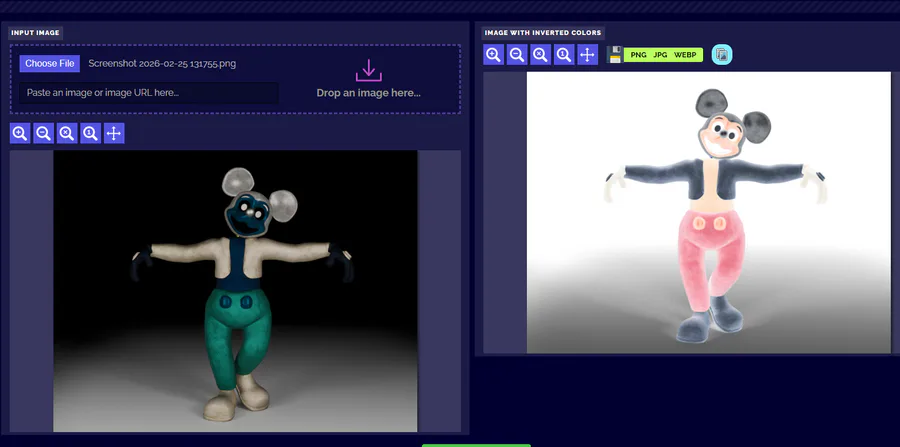Download inverted image as PNG
The width and height of the screenshot is (900, 447).
pos(638,55)
